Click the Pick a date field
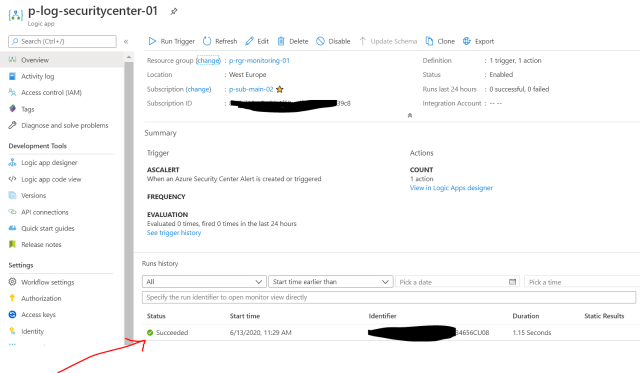640x373 pixels. point(457,282)
